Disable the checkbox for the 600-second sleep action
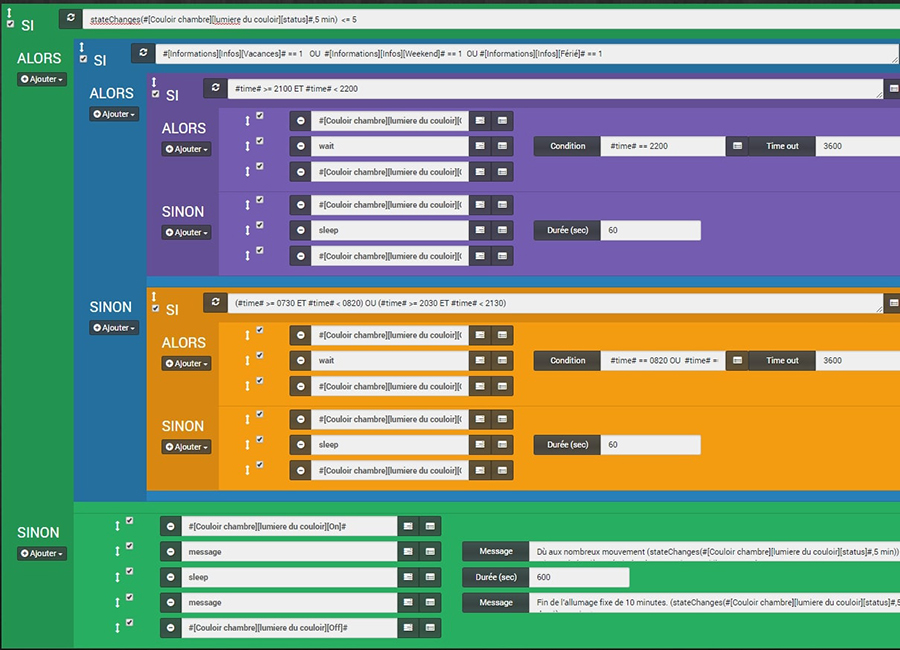The image size is (900, 650). pos(129,572)
